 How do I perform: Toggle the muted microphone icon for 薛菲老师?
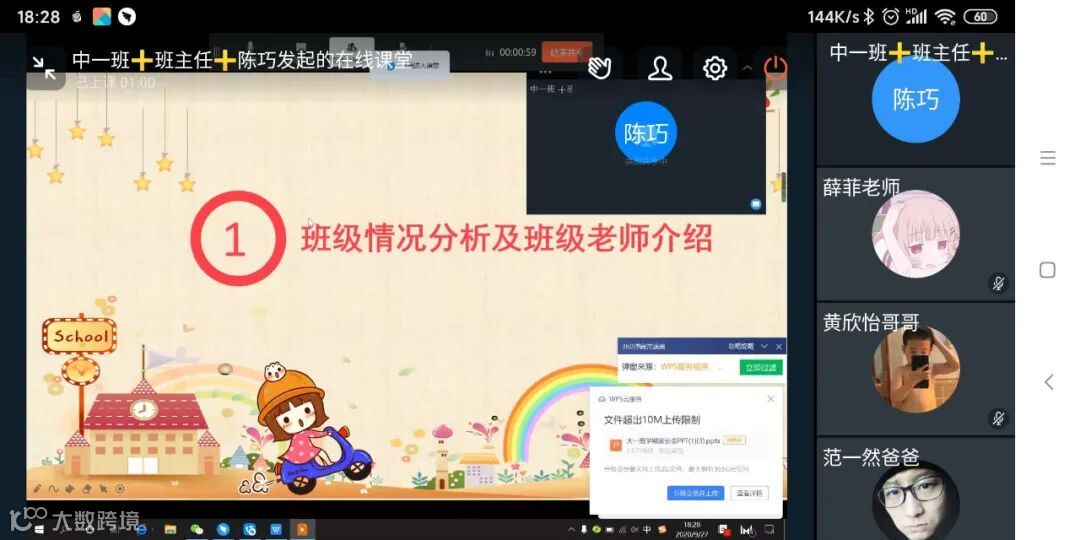pos(997,283)
